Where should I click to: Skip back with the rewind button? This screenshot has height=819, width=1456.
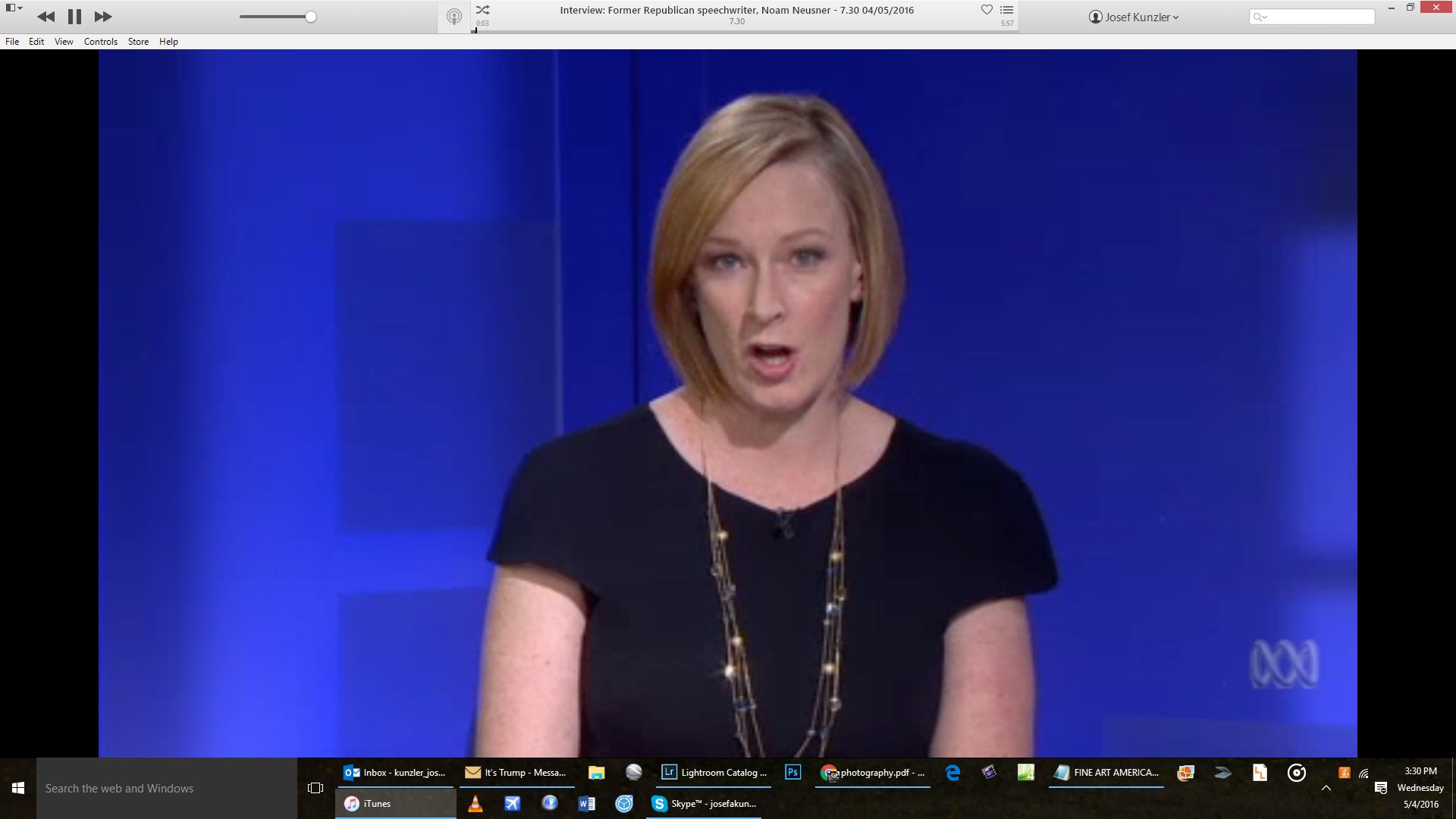click(x=46, y=17)
